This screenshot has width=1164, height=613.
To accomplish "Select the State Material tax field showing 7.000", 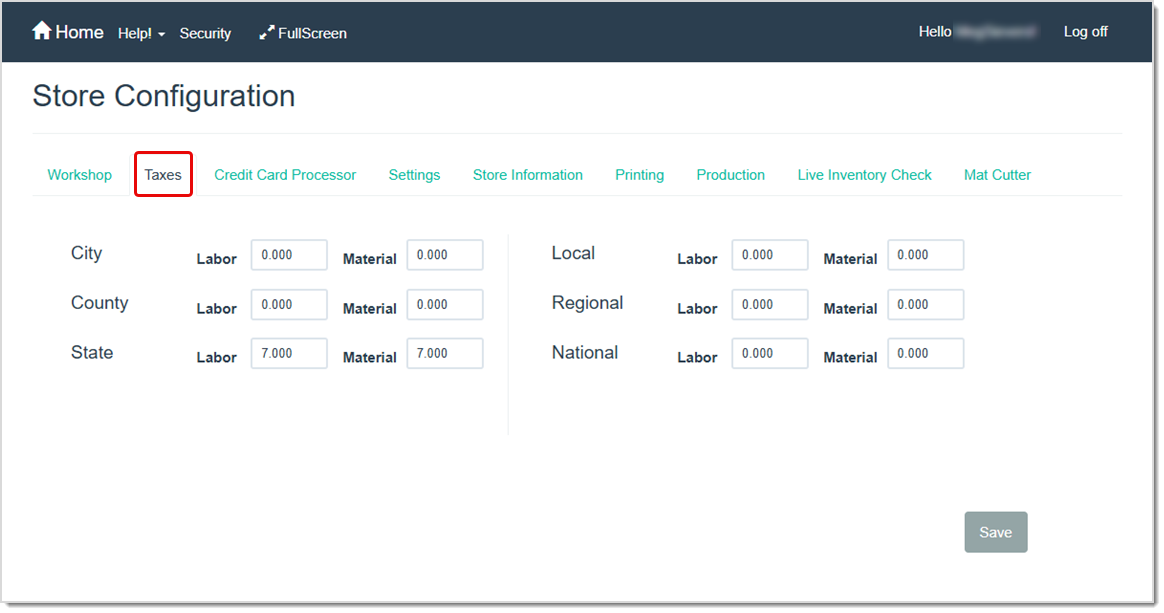I will click(445, 353).
